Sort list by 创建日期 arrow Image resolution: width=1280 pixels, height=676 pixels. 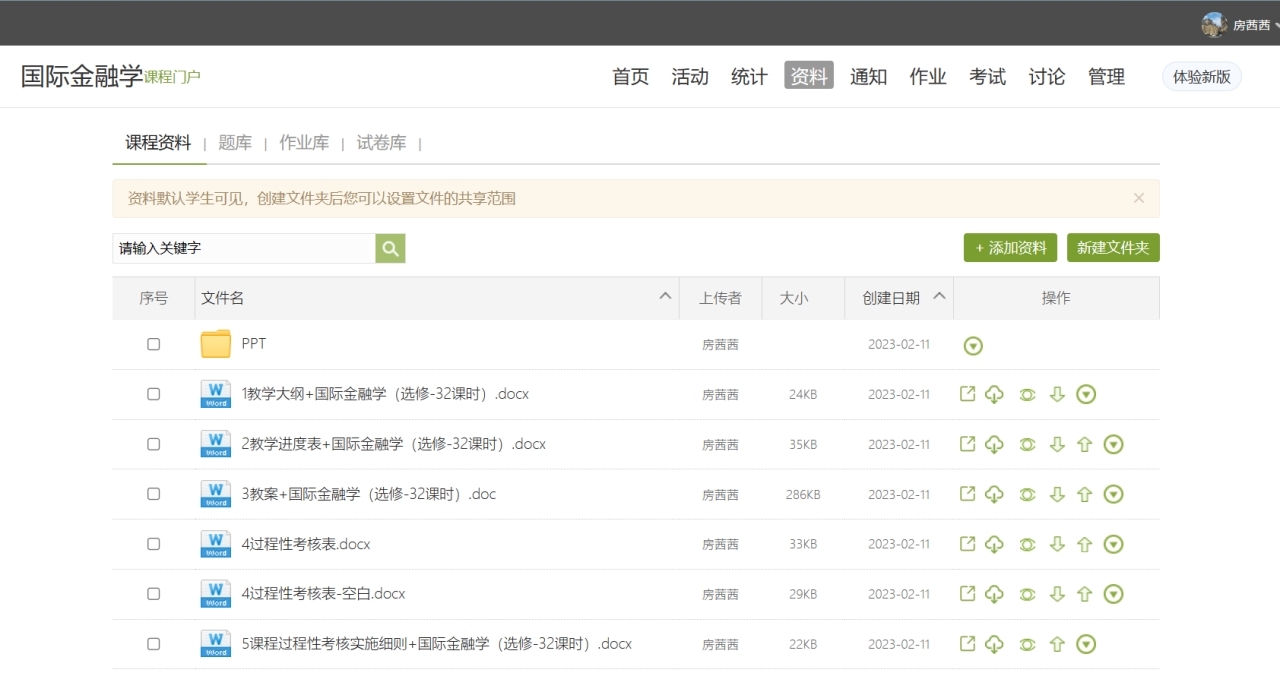939,296
